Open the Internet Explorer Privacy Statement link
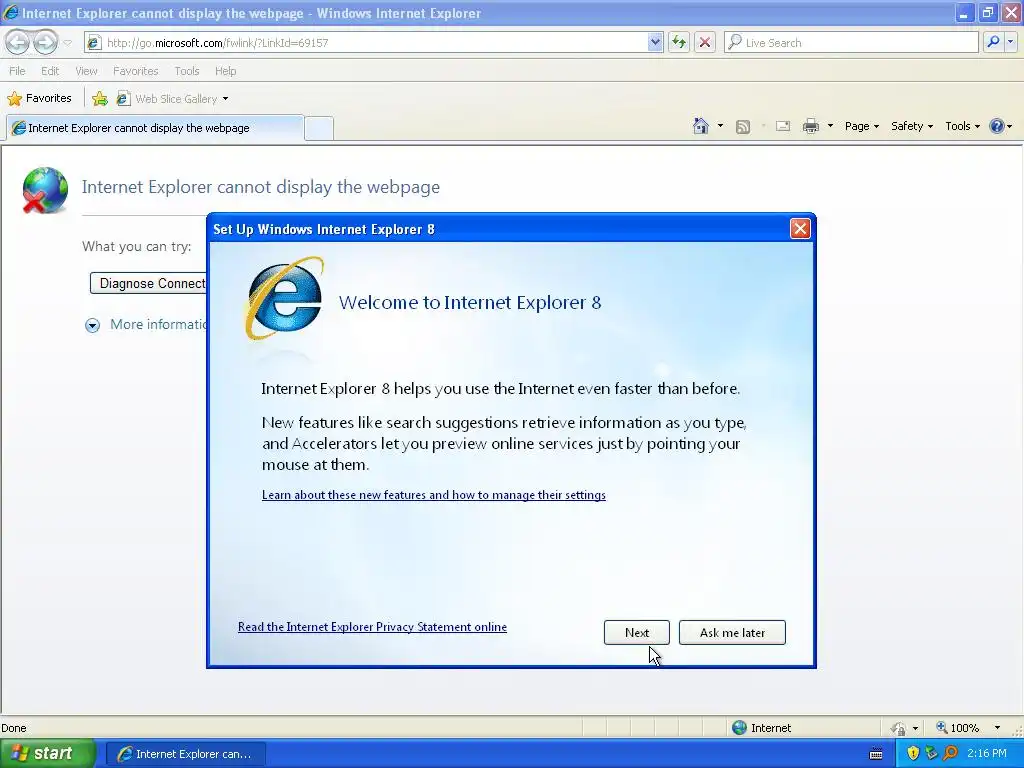 (x=372, y=627)
